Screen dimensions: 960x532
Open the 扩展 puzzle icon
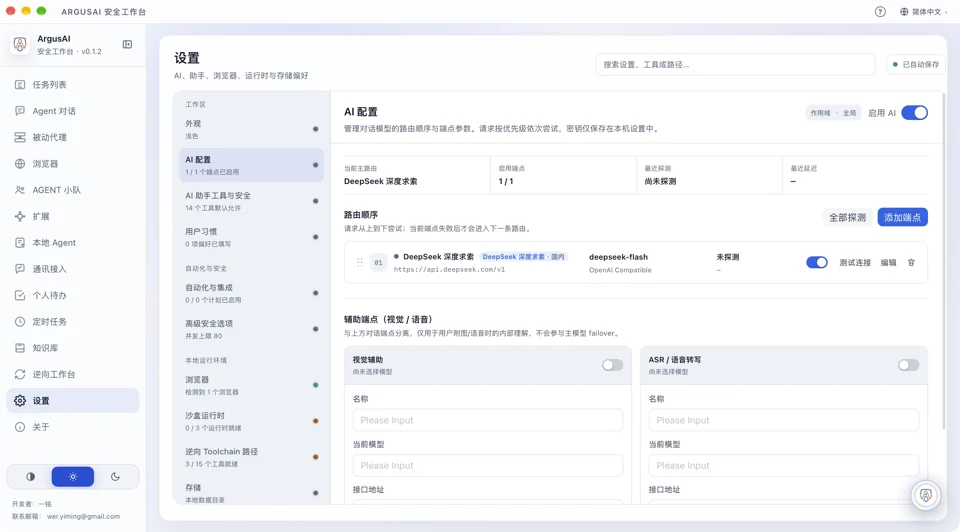tap(20, 216)
